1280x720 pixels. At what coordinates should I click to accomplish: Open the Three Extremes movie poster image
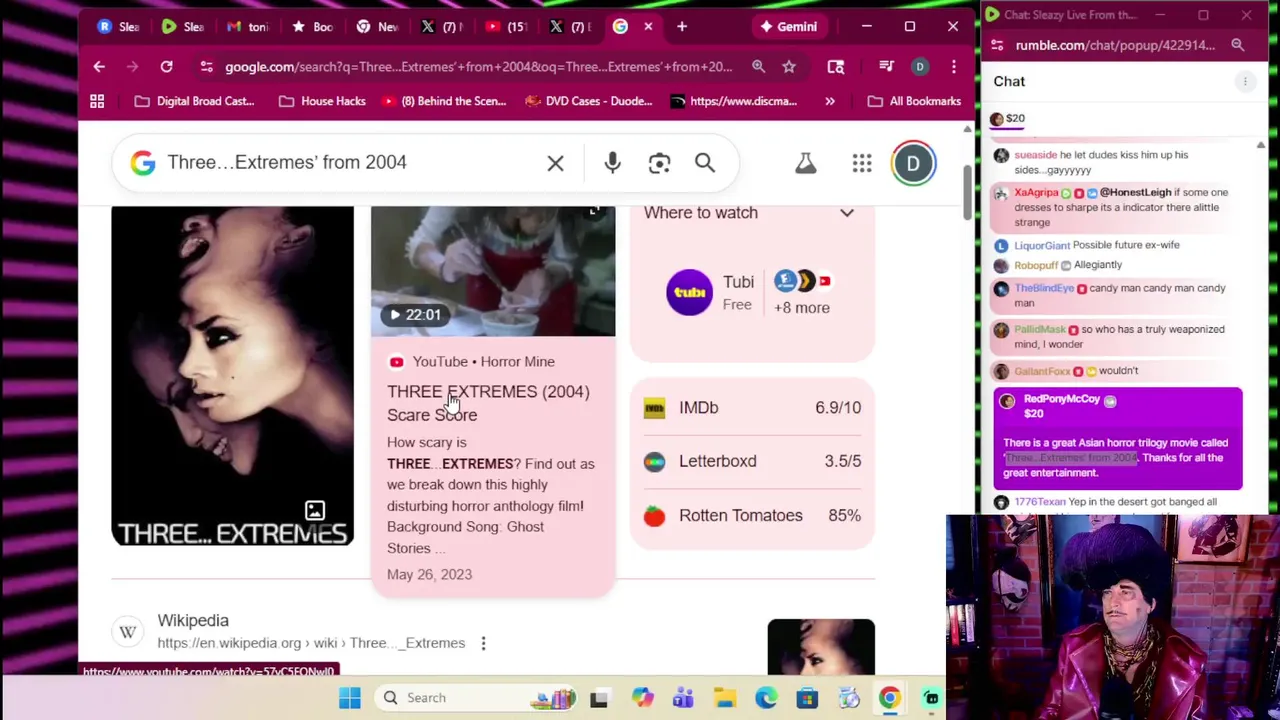[232, 376]
